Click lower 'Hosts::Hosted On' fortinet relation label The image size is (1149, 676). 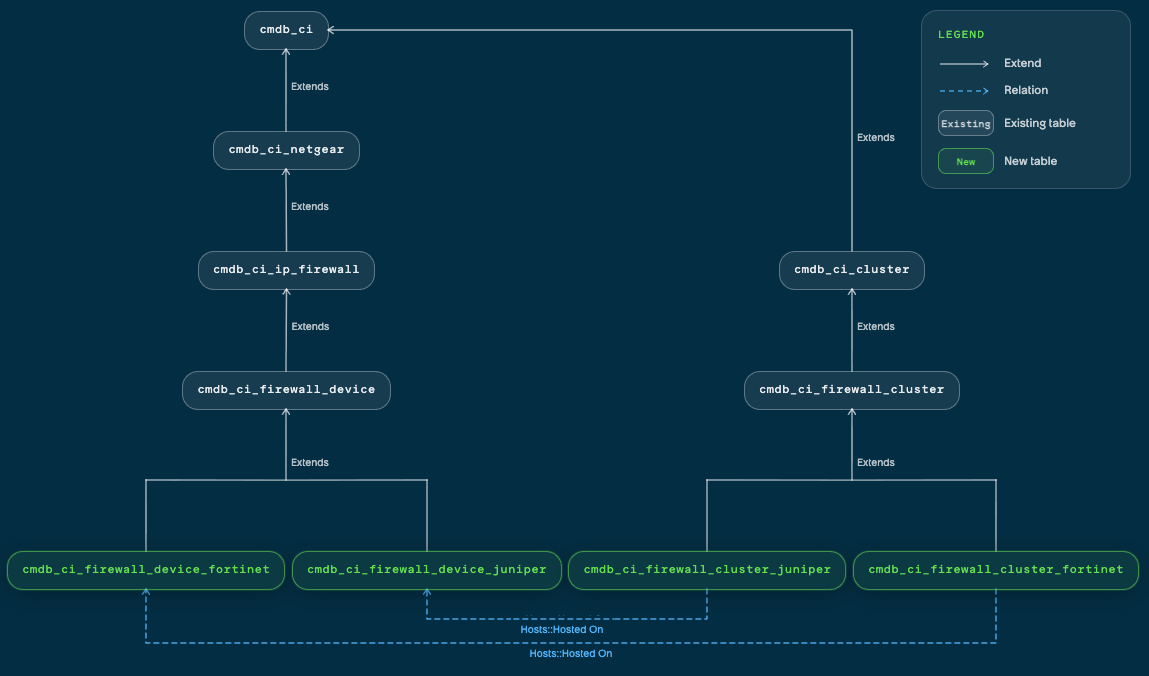coord(571,654)
